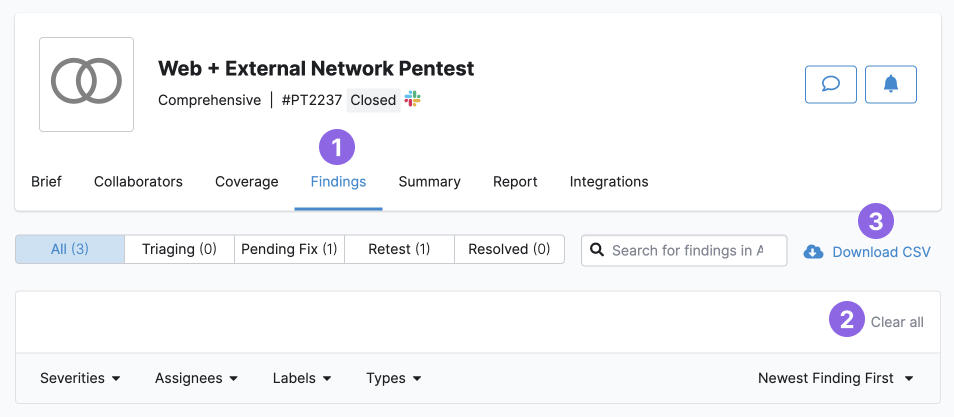Click the search for findings field
954x417 pixels.
click(690, 250)
